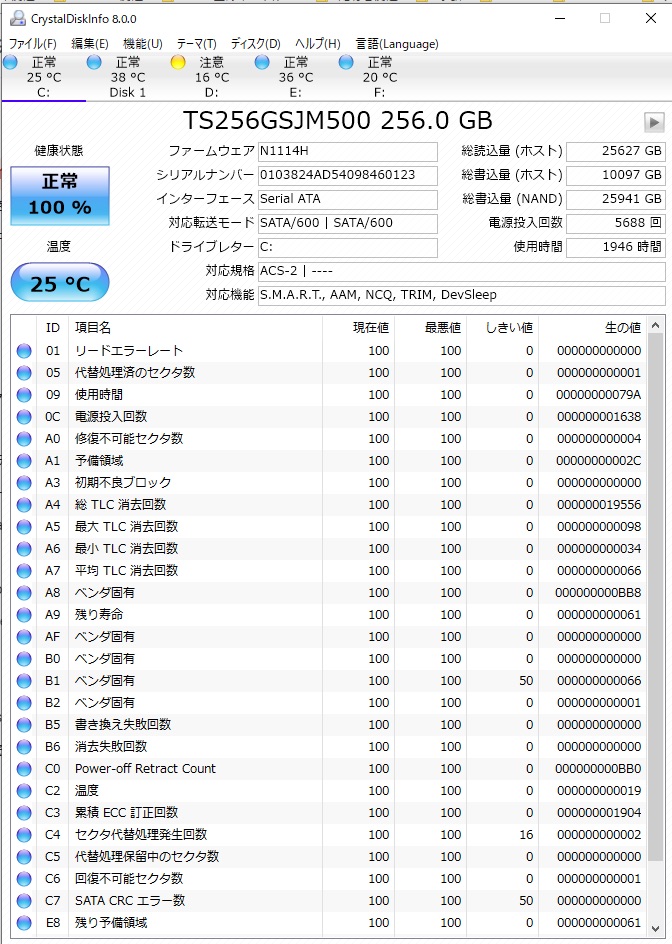Click the scrollbar down arrow in SMART list

(x=656, y=928)
